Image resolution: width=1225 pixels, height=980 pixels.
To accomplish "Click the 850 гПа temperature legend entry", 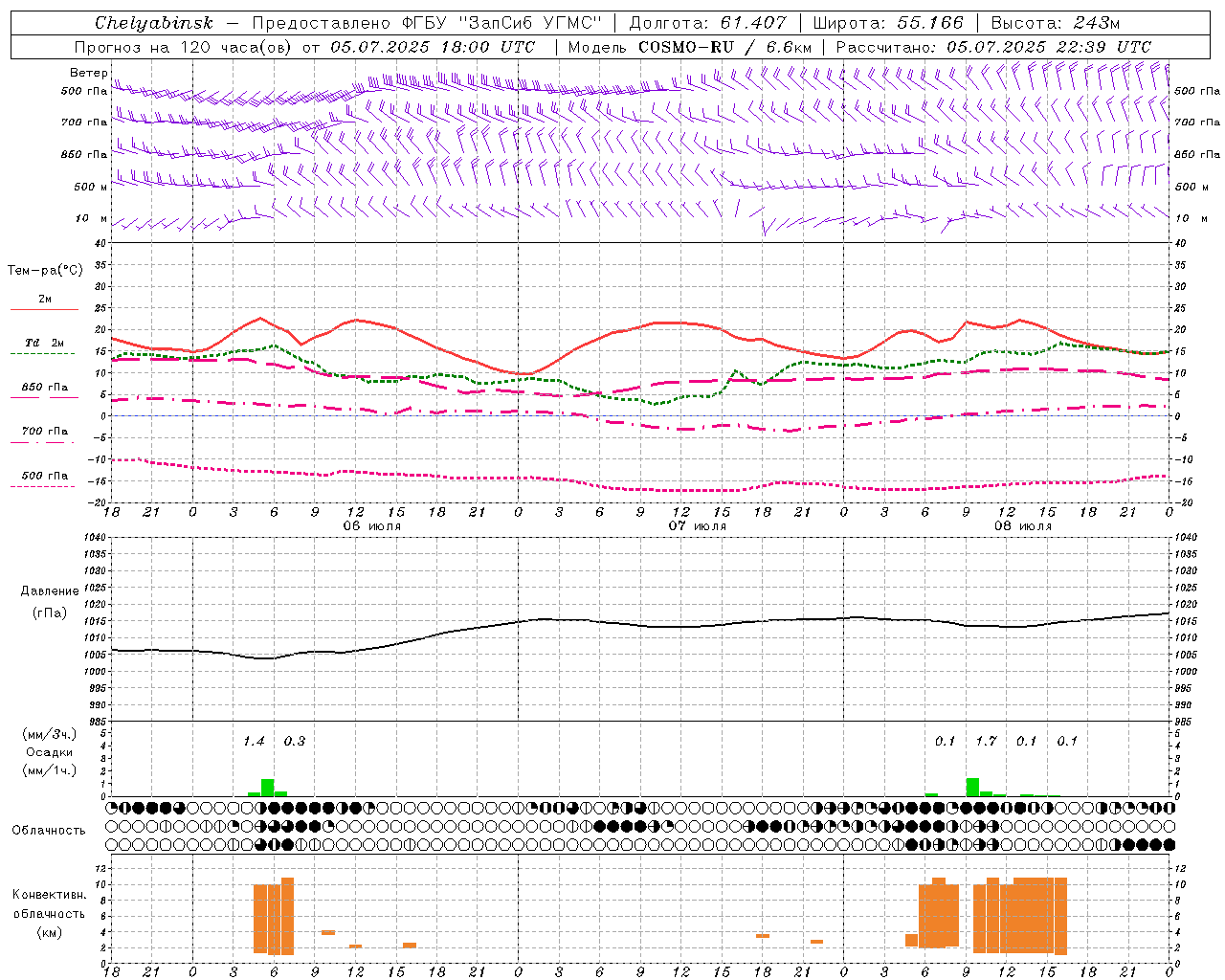I will point(45,388).
